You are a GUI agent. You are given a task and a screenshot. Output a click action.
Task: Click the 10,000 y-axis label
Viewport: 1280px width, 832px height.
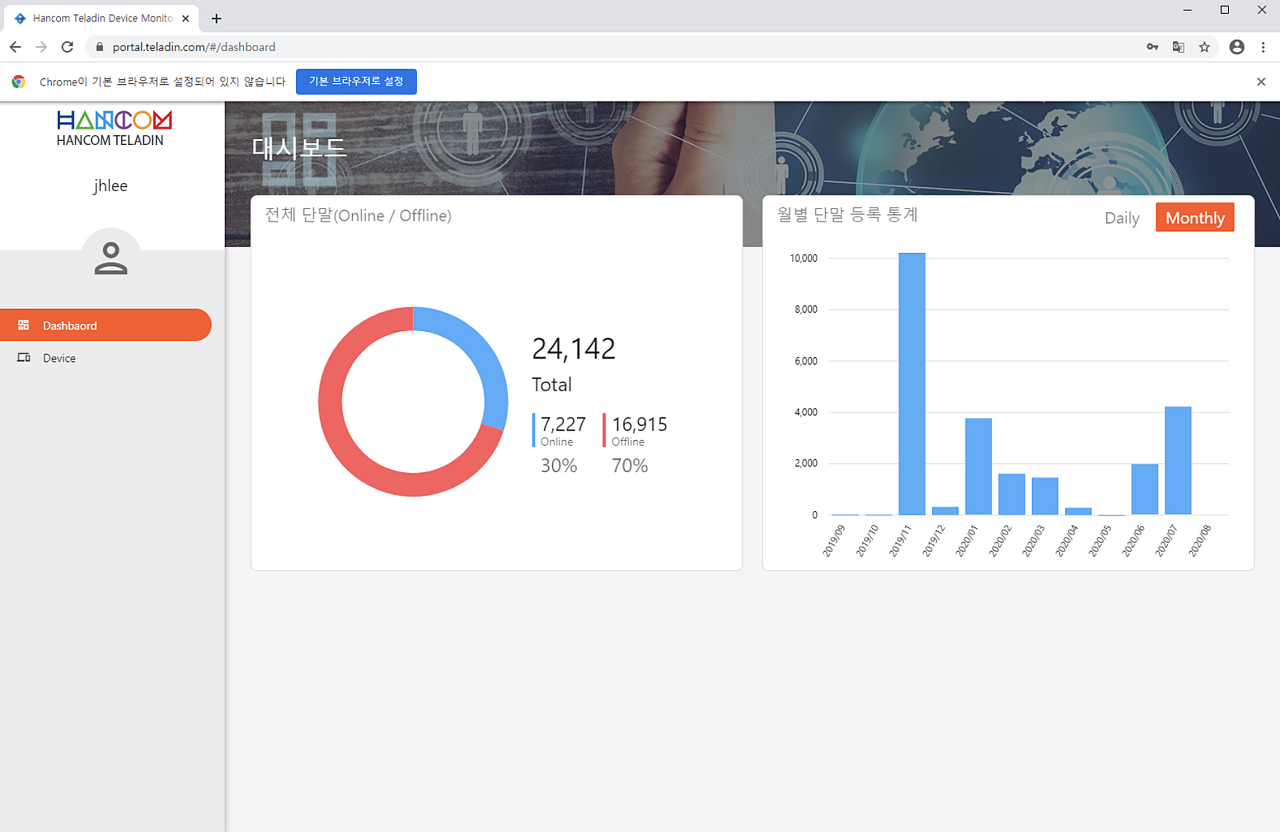click(x=804, y=258)
